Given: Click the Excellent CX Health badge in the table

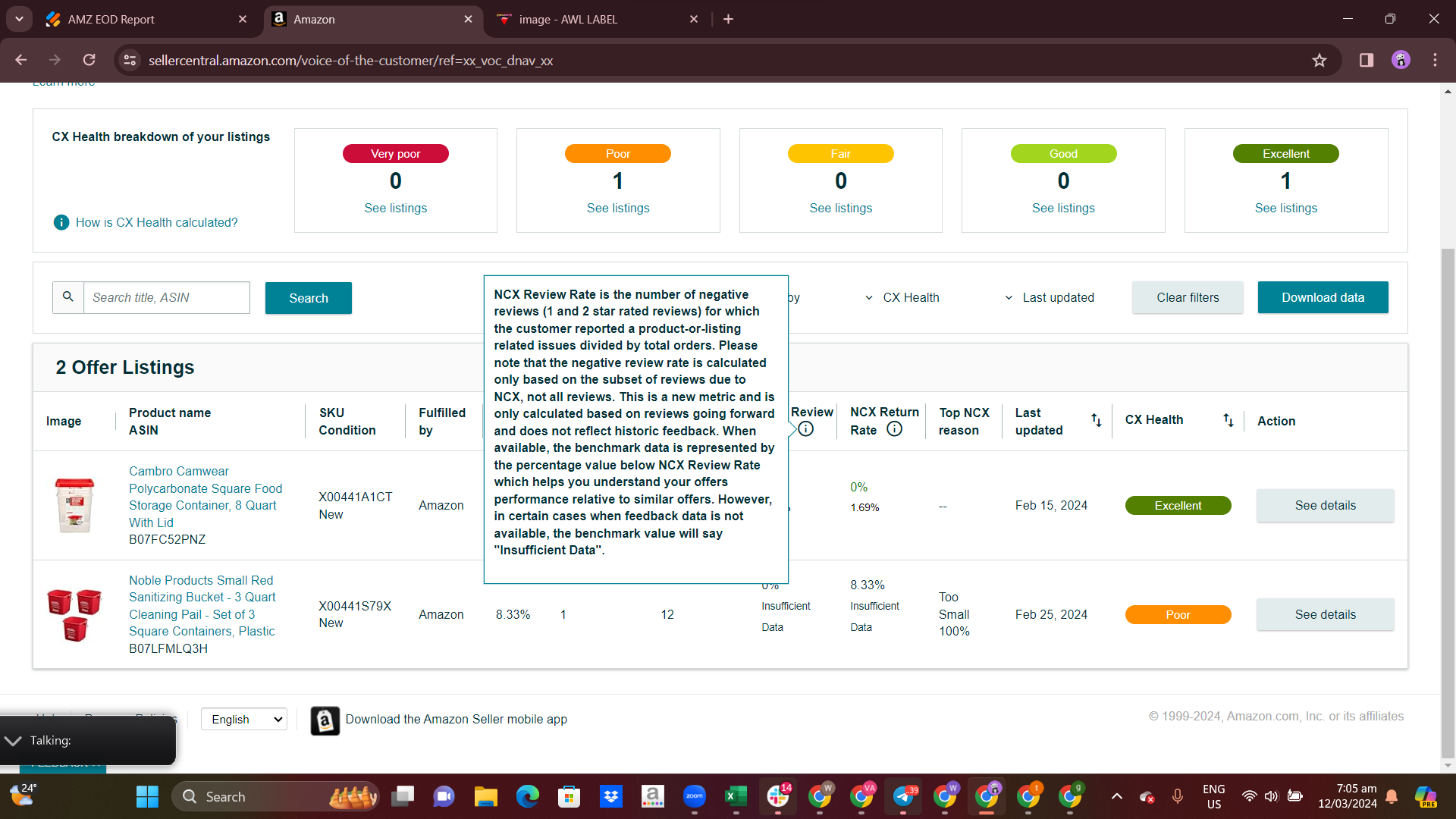Looking at the screenshot, I should 1178,505.
